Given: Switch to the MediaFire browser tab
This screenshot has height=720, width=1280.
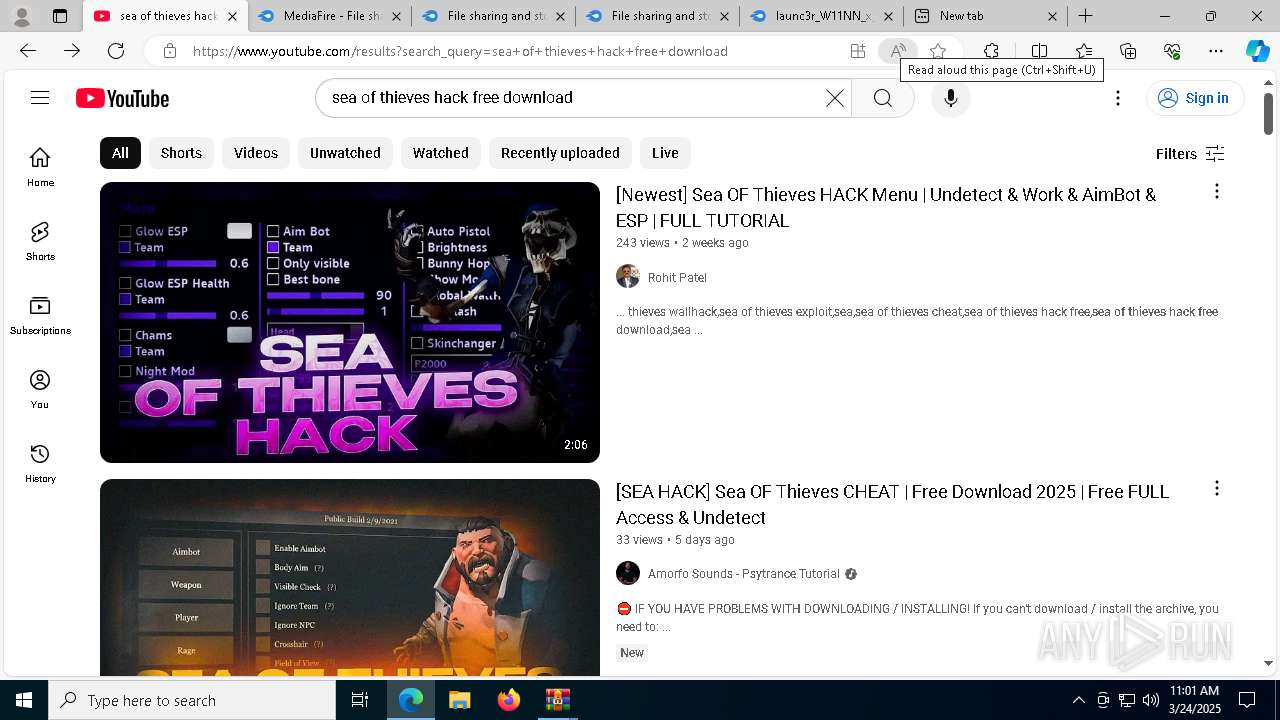Looking at the screenshot, I should 330,16.
